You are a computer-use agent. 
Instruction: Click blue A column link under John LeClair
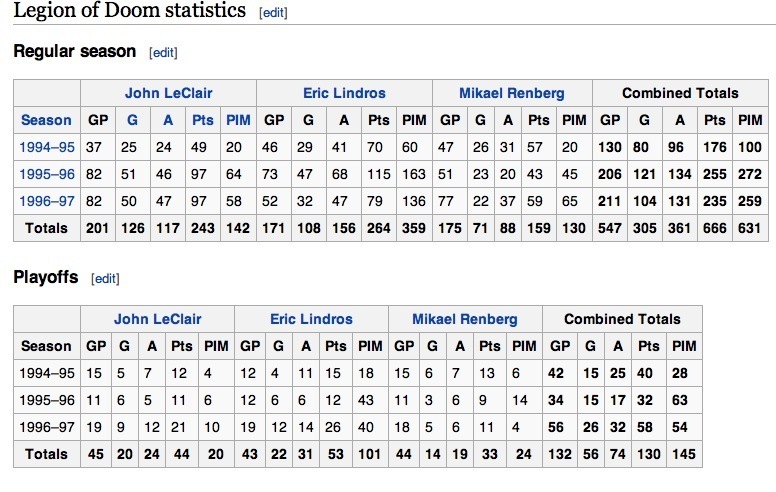click(164, 120)
